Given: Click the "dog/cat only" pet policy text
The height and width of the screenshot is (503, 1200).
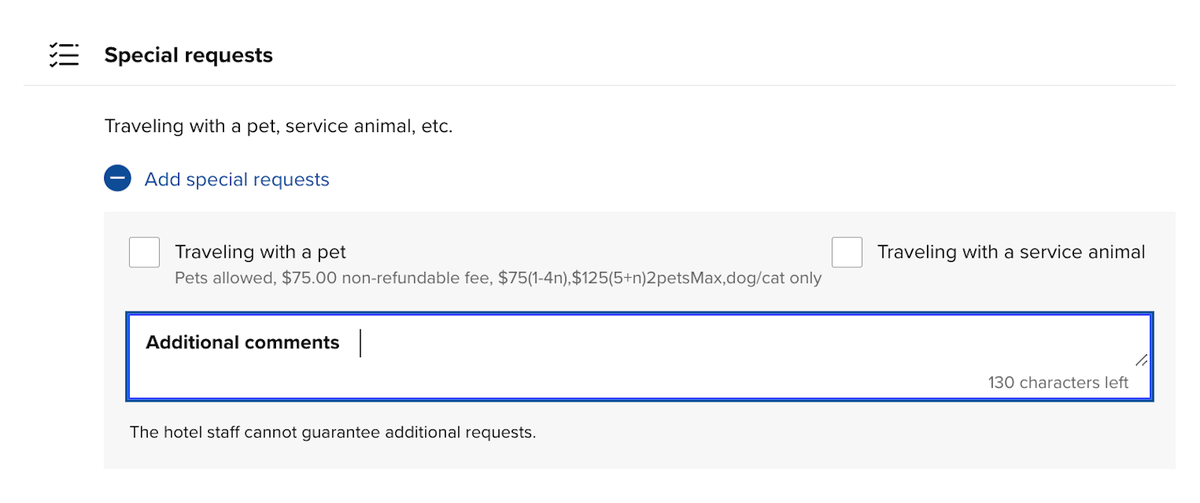Looking at the screenshot, I should 775,278.
